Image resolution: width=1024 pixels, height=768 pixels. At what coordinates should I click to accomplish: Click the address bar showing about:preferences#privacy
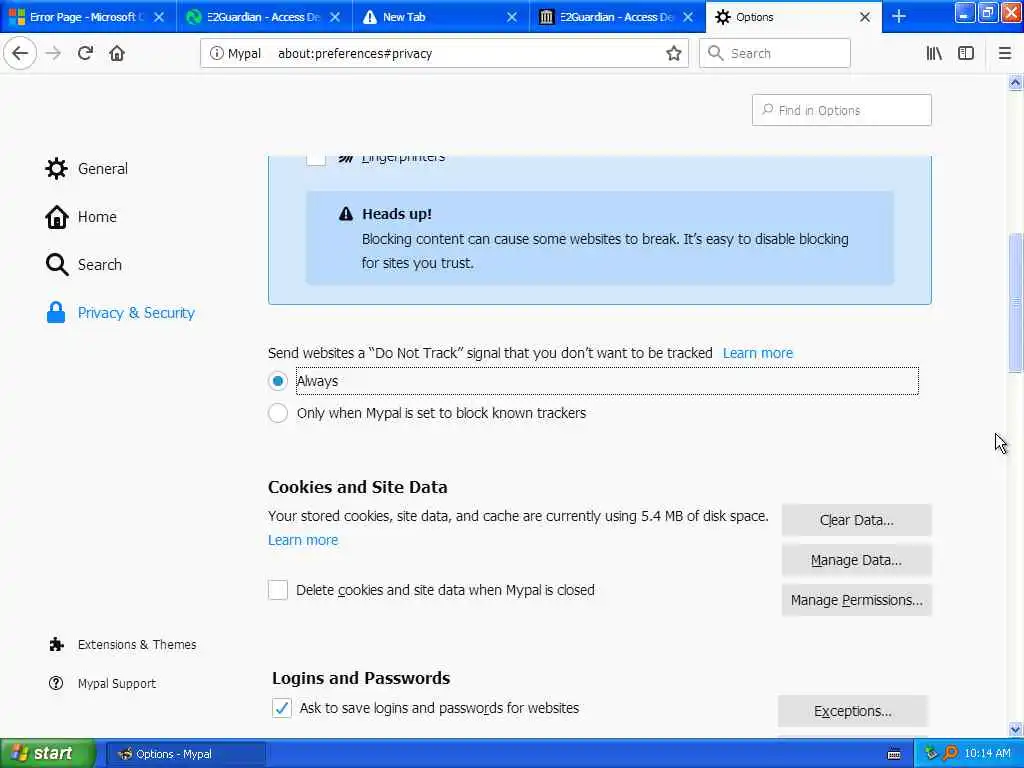tap(444, 54)
